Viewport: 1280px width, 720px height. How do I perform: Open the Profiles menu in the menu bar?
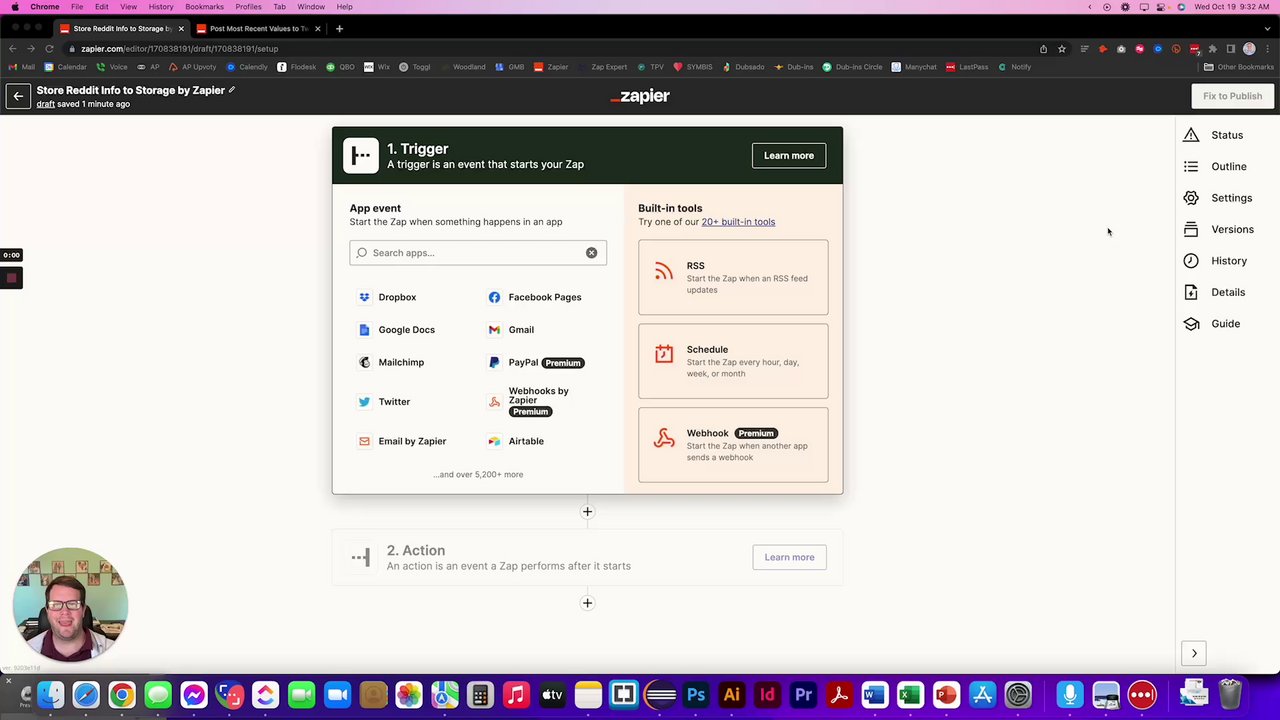[248, 7]
